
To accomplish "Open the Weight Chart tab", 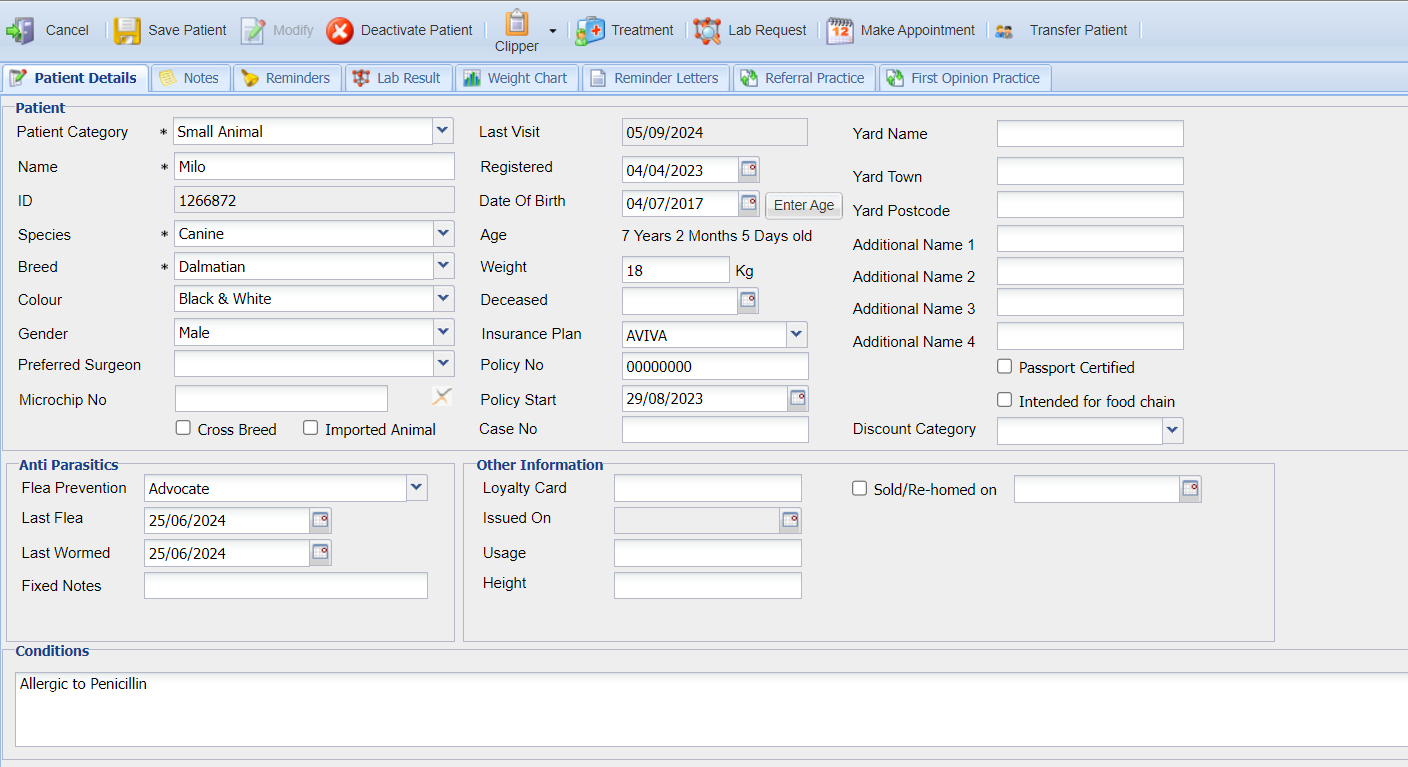I will [517, 78].
